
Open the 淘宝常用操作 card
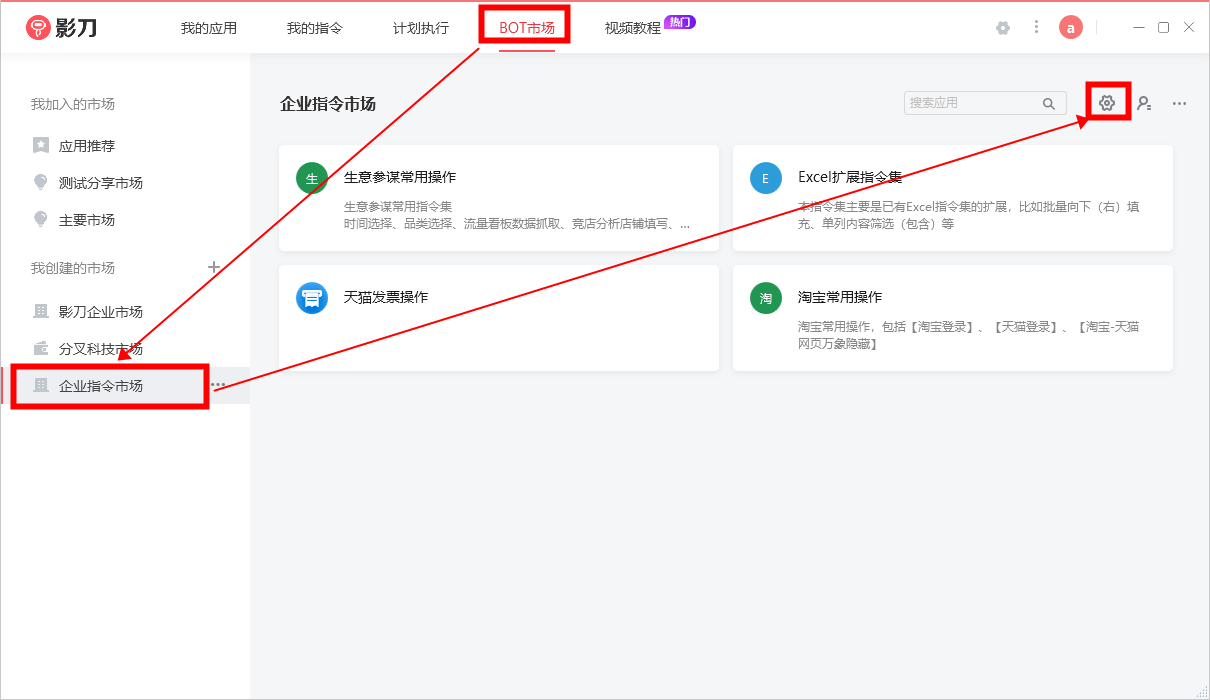953,318
